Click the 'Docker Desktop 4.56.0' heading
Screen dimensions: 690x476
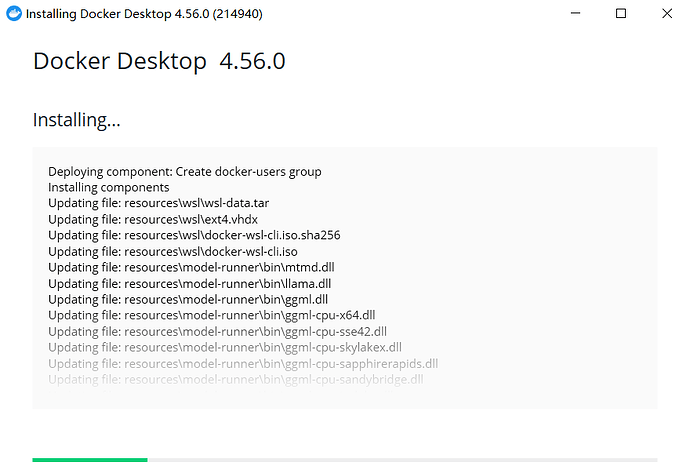159,61
